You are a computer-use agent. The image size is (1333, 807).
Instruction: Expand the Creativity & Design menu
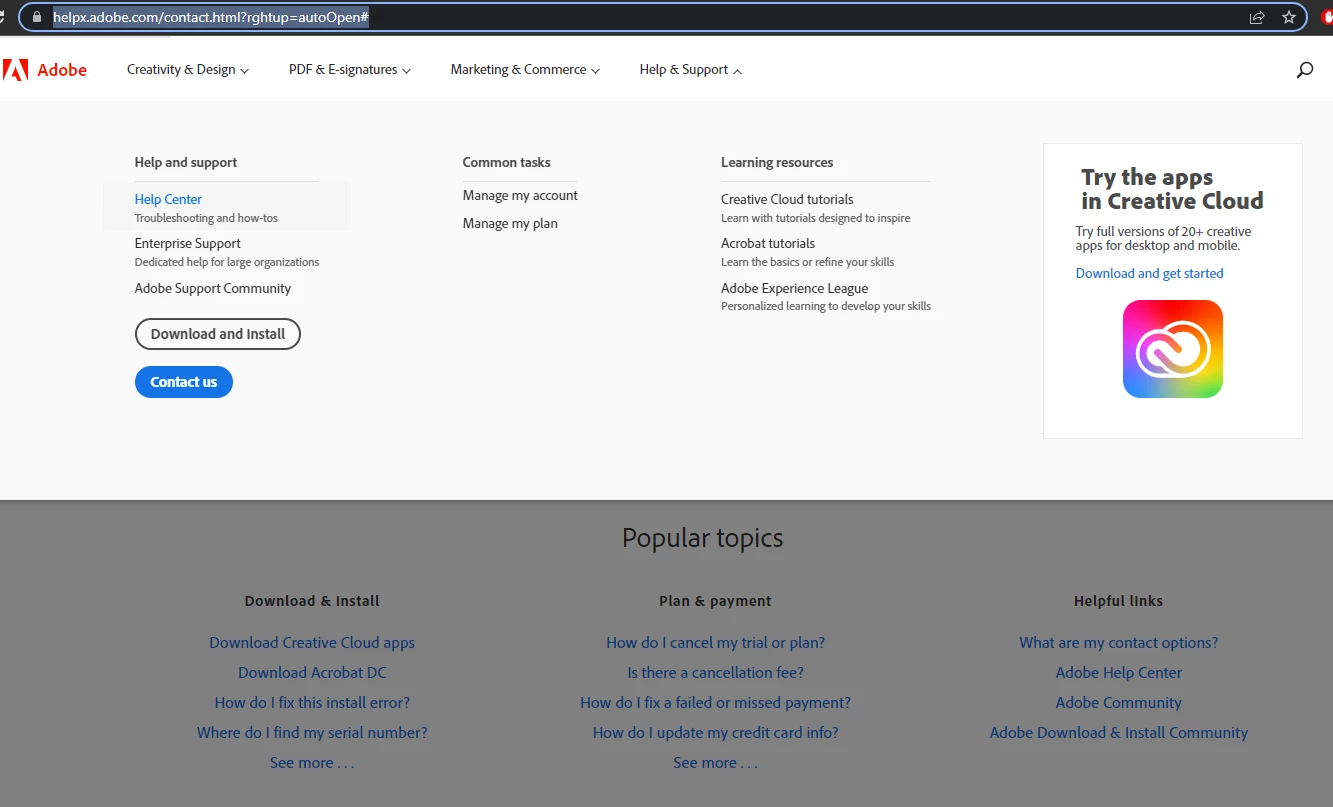(188, 70)
